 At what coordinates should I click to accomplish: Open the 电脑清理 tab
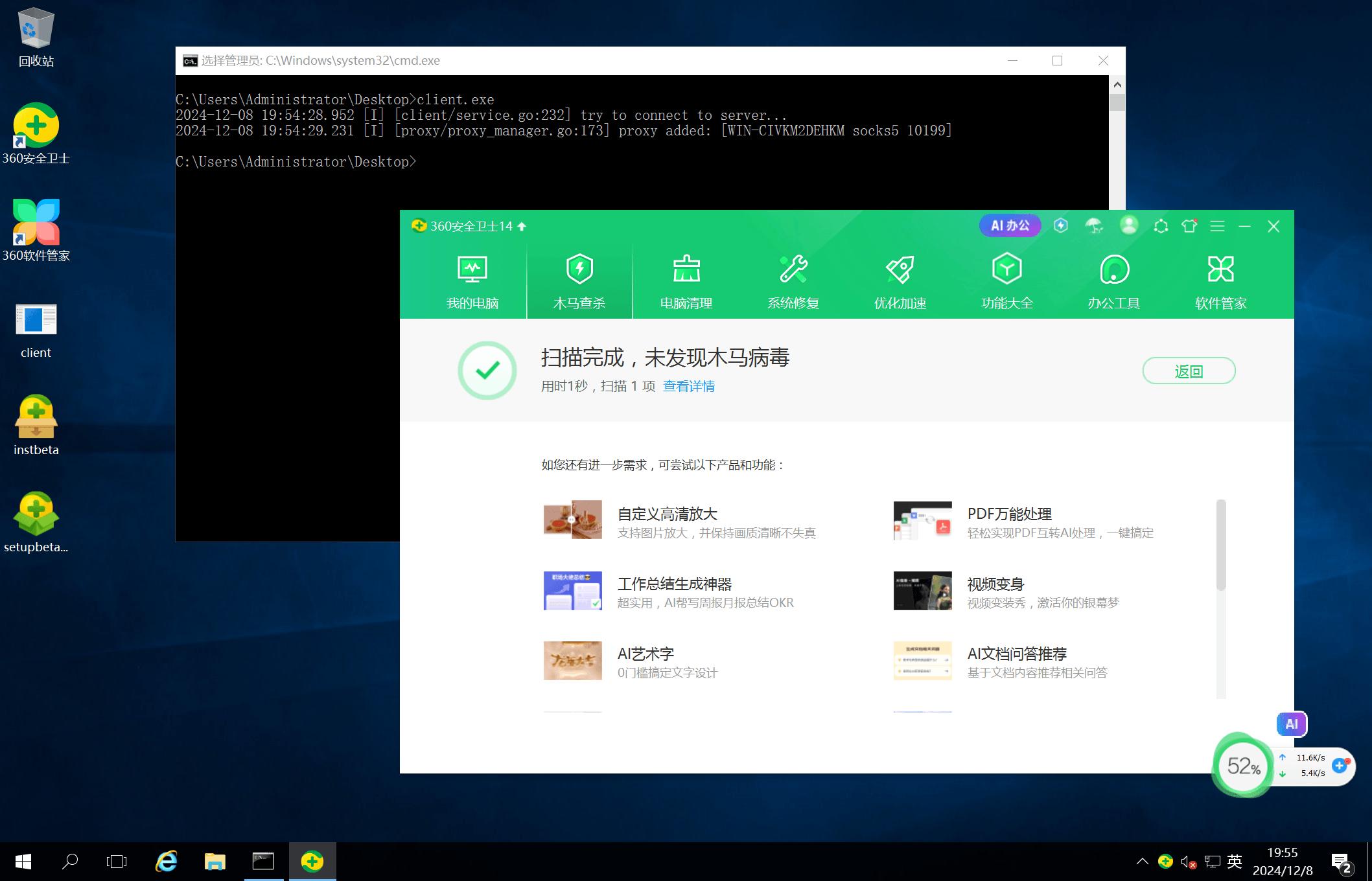click(x=686, y=281)
